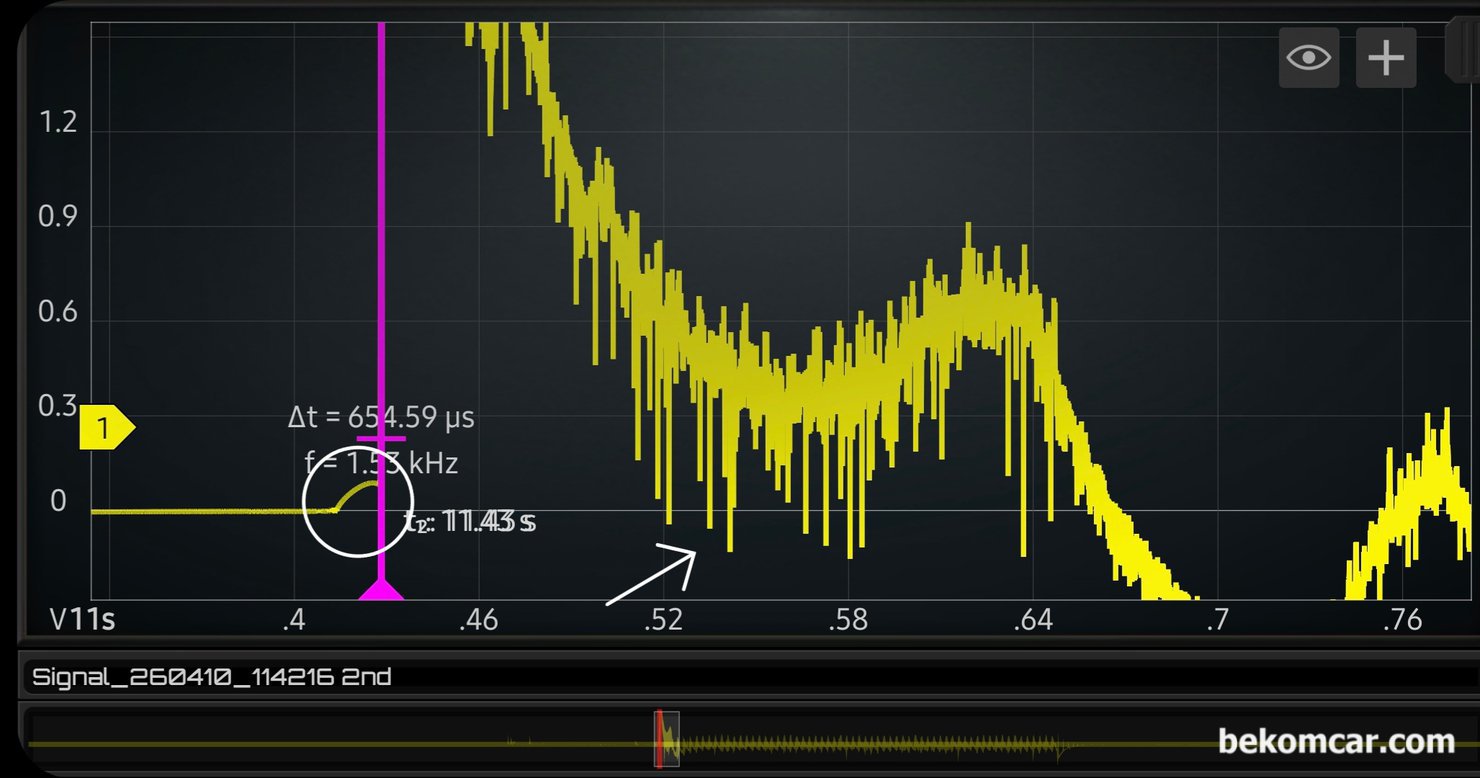Viewport: 1480px width, 778px height.
Task: Click the Signal_260410_114216 2nd name field
Action: tap(212, 677)
